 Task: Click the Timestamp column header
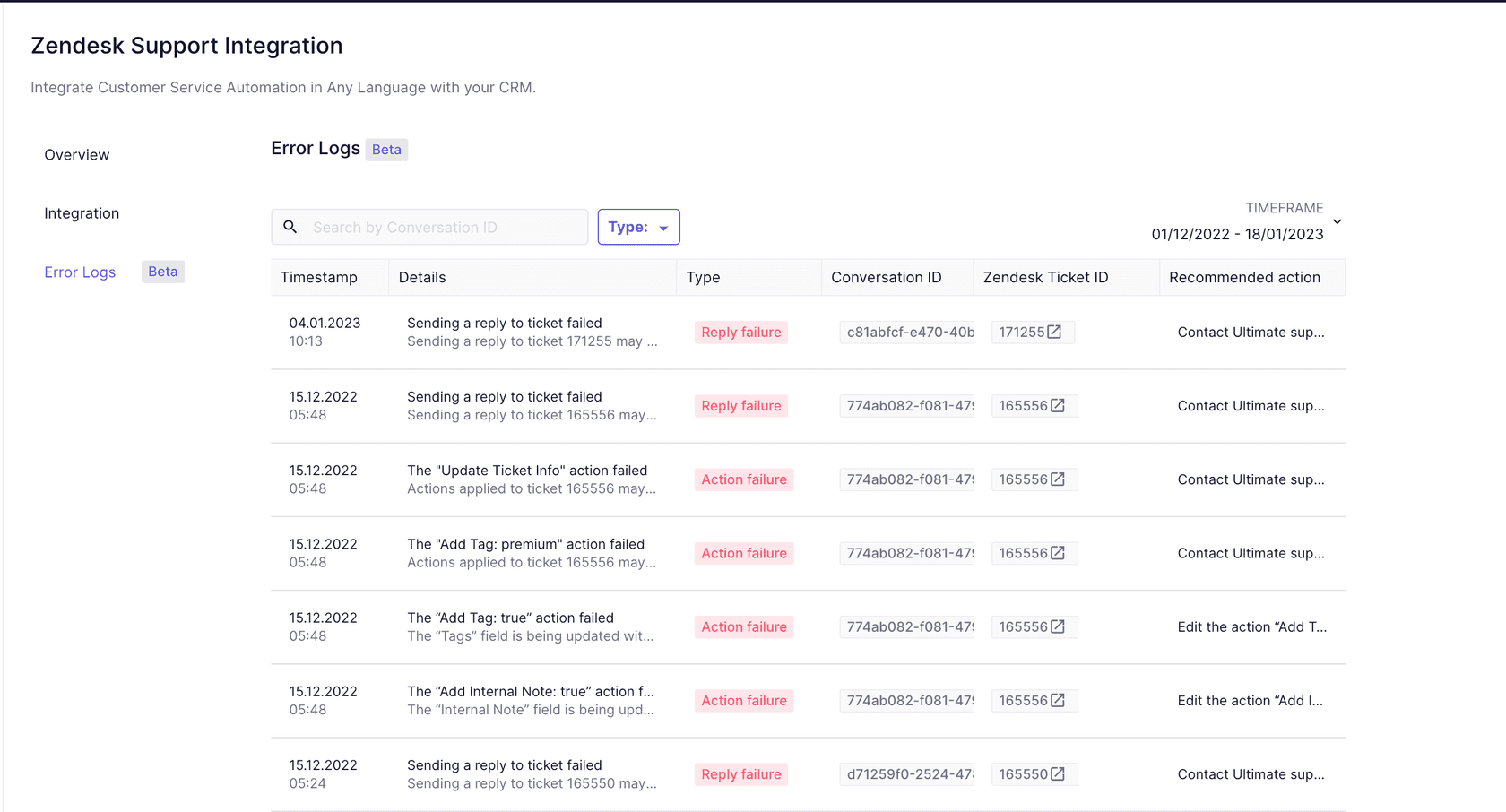(319, 277)
